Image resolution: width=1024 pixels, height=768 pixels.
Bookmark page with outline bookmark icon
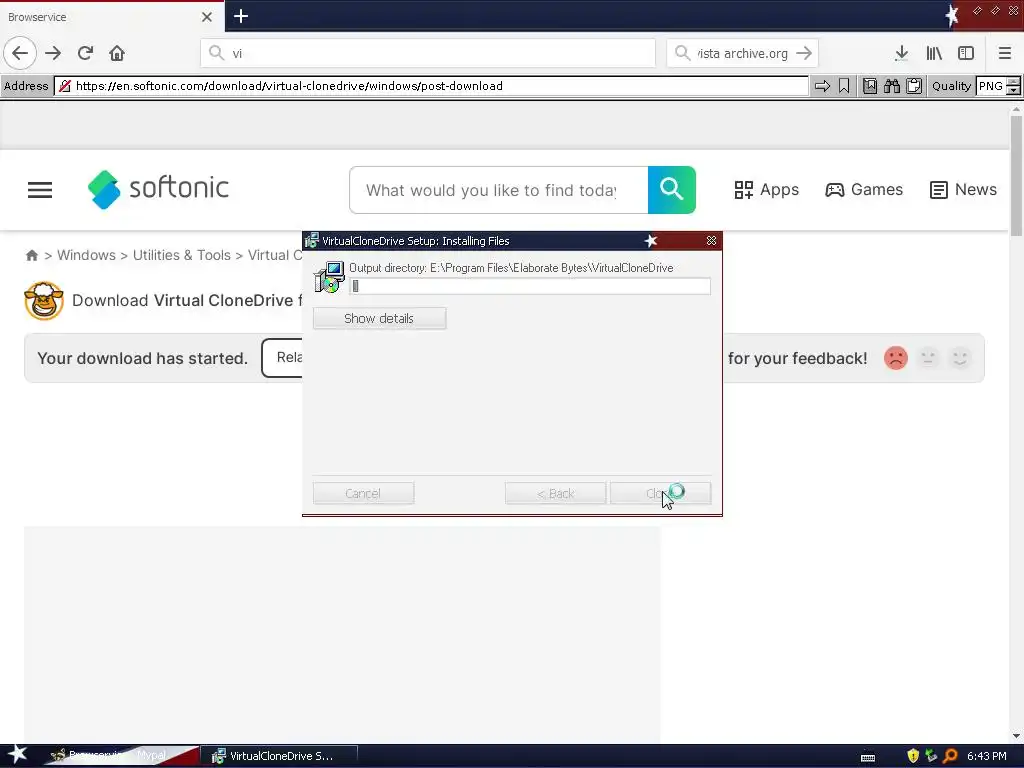(844, 86)
